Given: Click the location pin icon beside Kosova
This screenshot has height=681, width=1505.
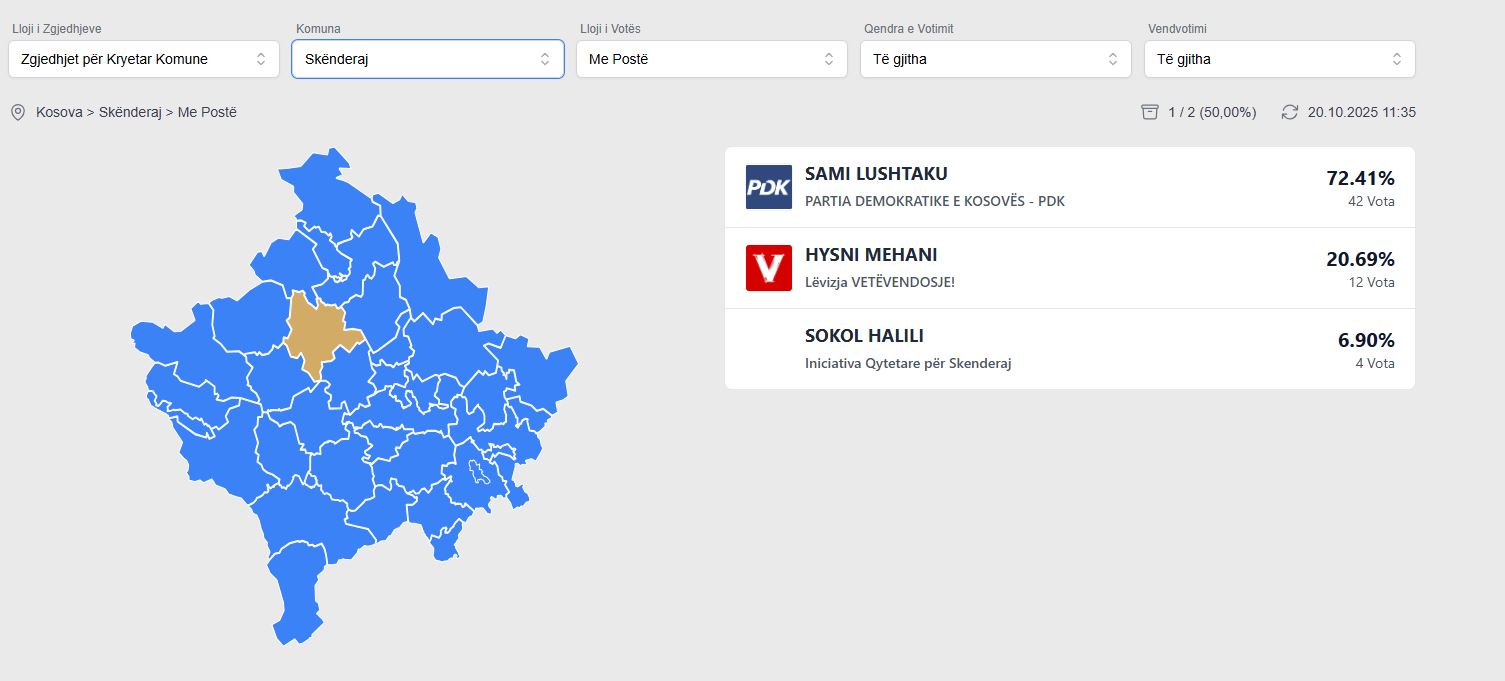Looking at the screenshot, I should (17, 112).
